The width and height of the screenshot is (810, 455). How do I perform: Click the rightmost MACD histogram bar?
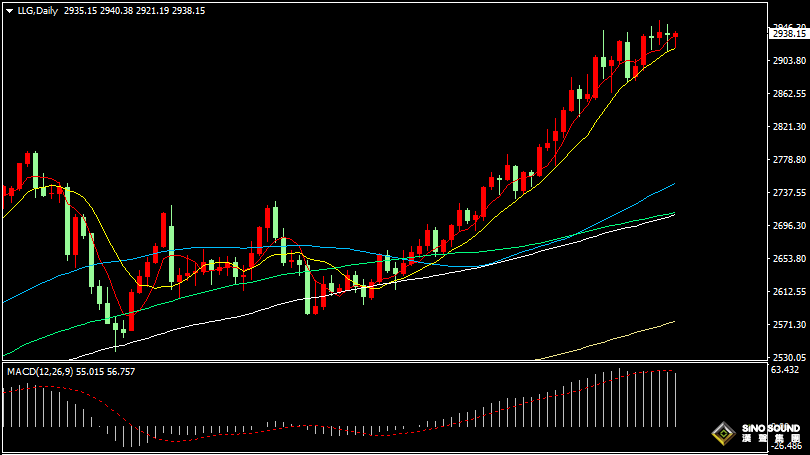pyautogui.click(x=676, y=398)
